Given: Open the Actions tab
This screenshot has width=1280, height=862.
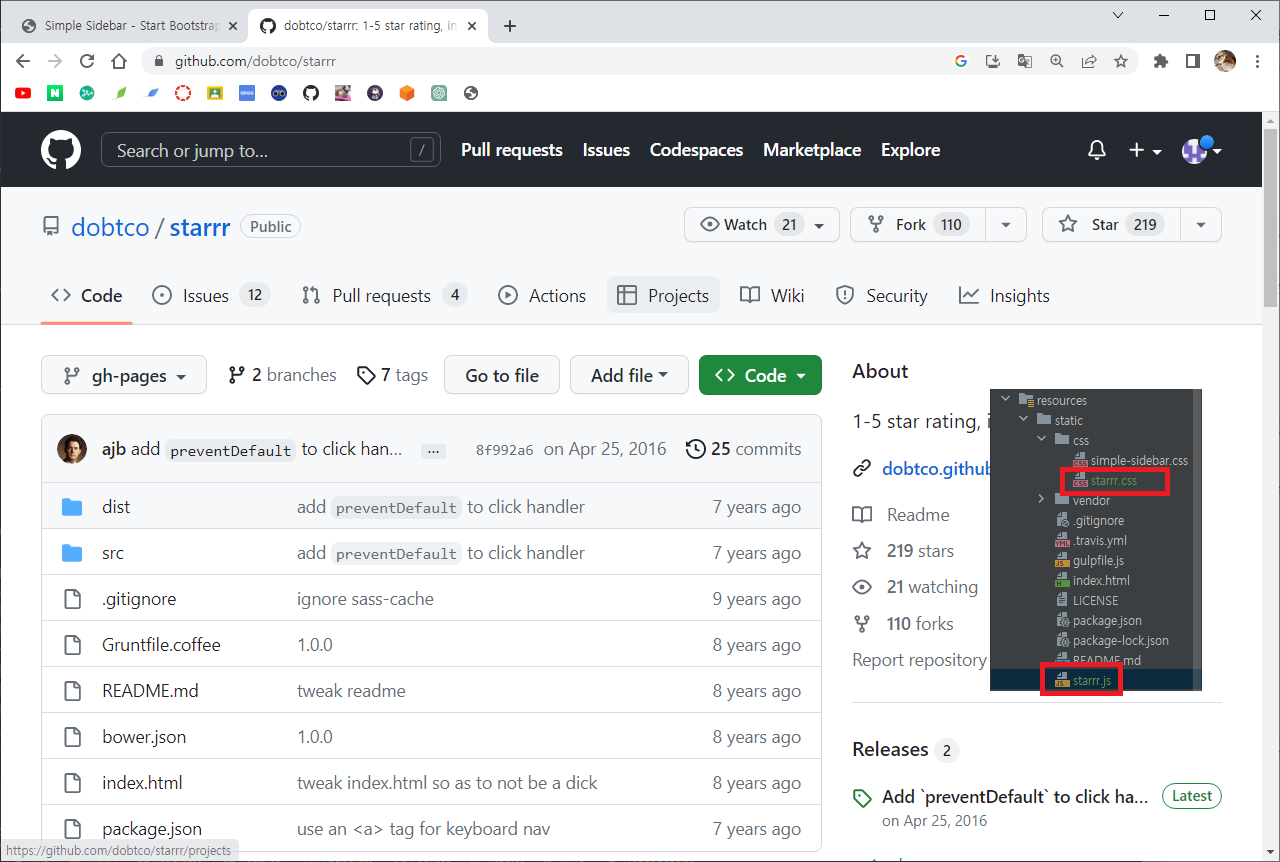Looking at the screenshot, I should pos(542,296).
